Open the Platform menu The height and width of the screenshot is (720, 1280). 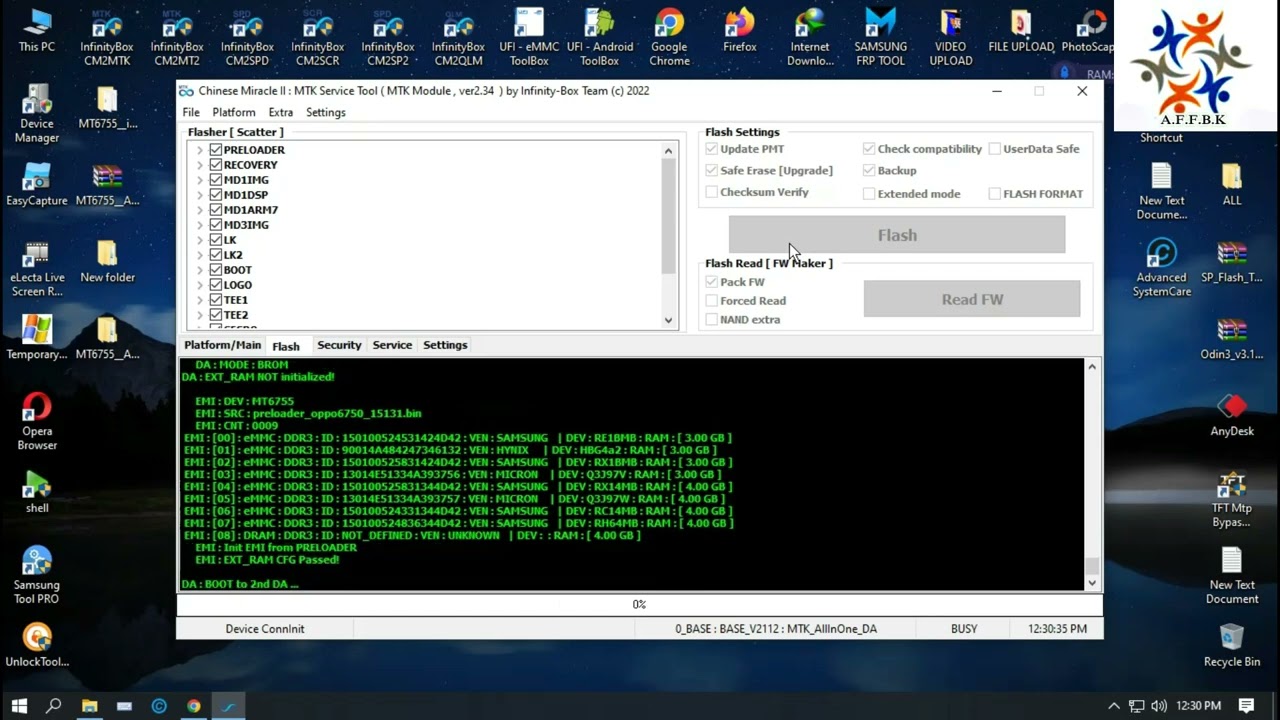point(233,112)
